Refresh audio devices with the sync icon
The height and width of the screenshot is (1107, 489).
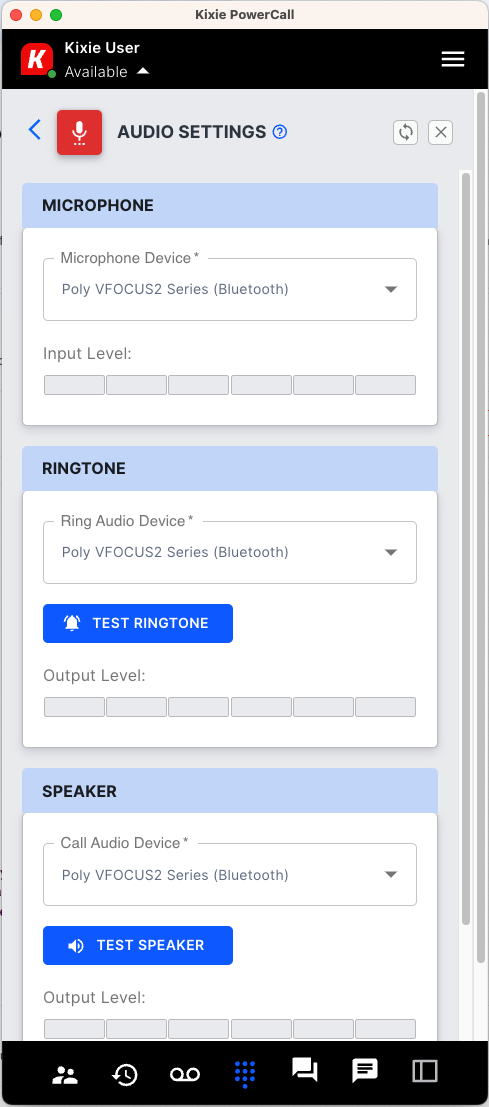click(406, 132)
